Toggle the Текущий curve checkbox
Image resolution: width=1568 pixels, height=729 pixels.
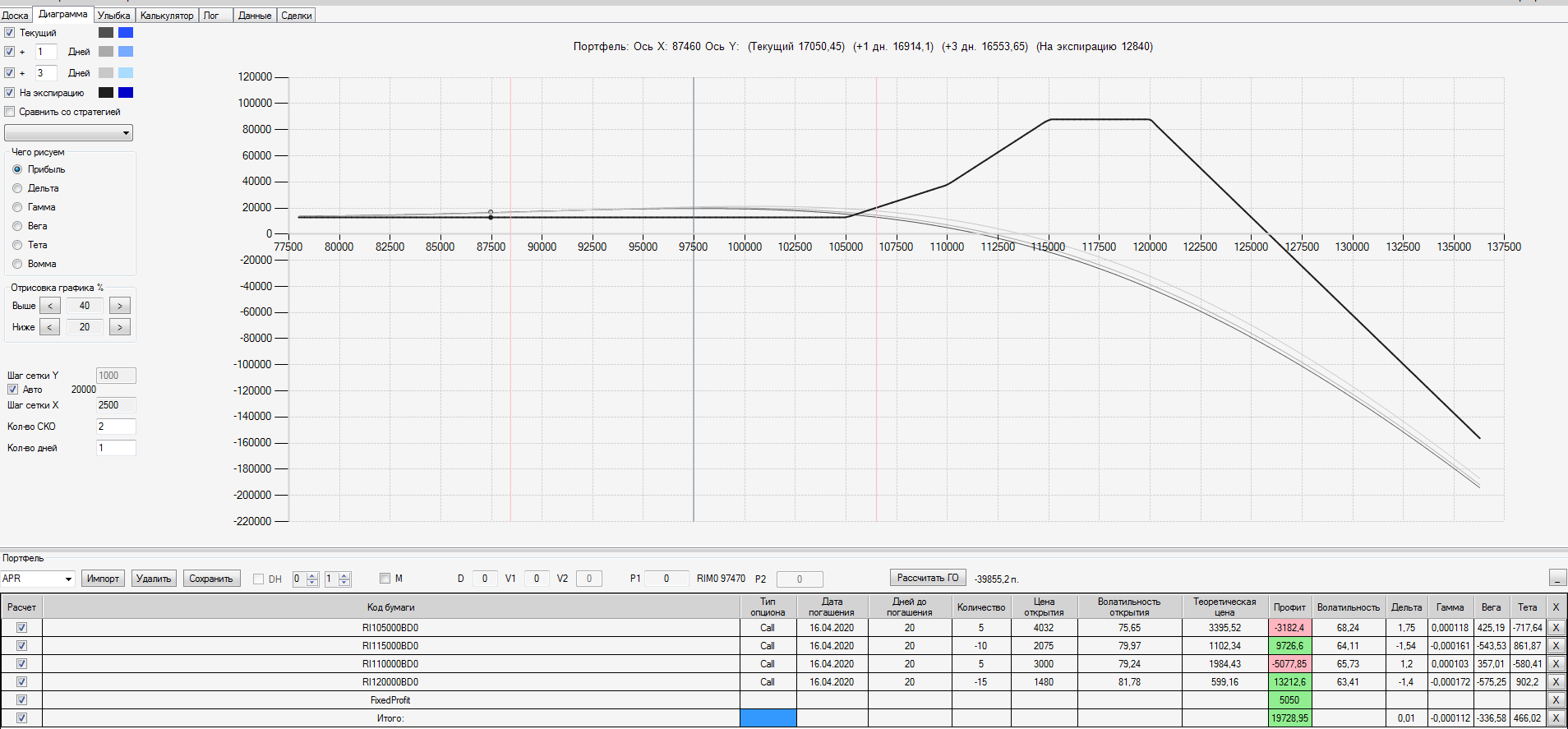tap(10, 33)
